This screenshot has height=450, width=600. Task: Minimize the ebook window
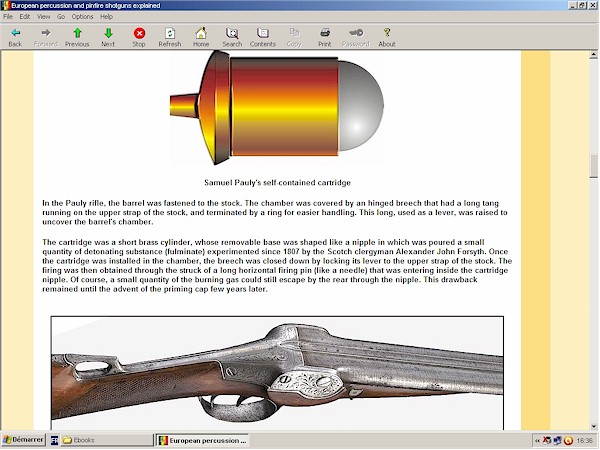point(572,5)
